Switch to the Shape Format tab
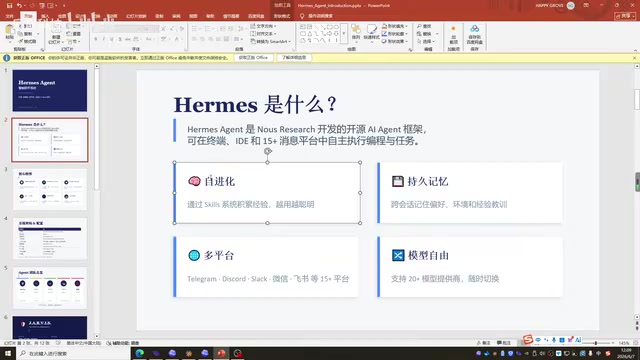Viewport: 640px width, 360px height. [x=282, y=16]
